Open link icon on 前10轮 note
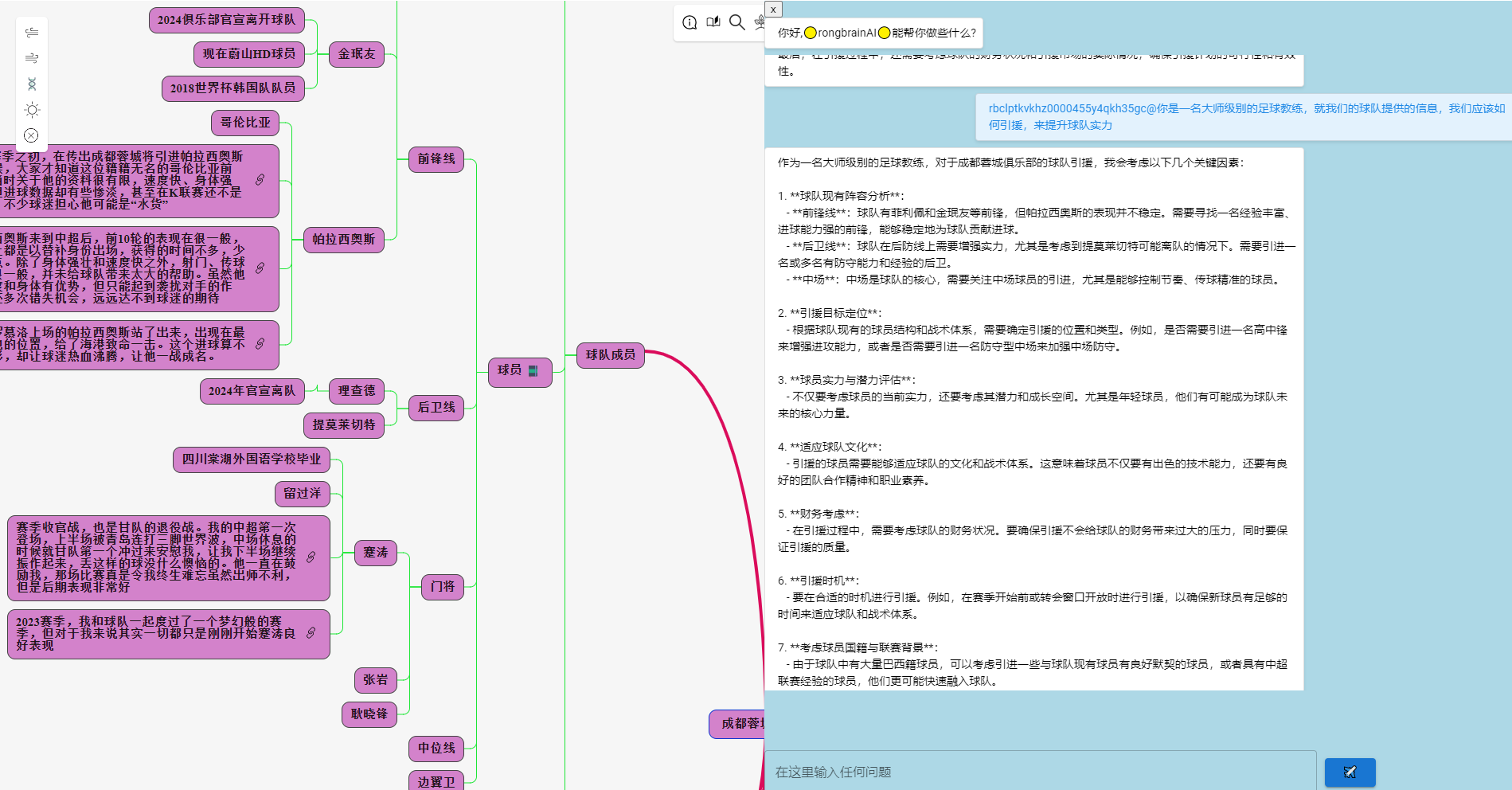 click(260, 268)
